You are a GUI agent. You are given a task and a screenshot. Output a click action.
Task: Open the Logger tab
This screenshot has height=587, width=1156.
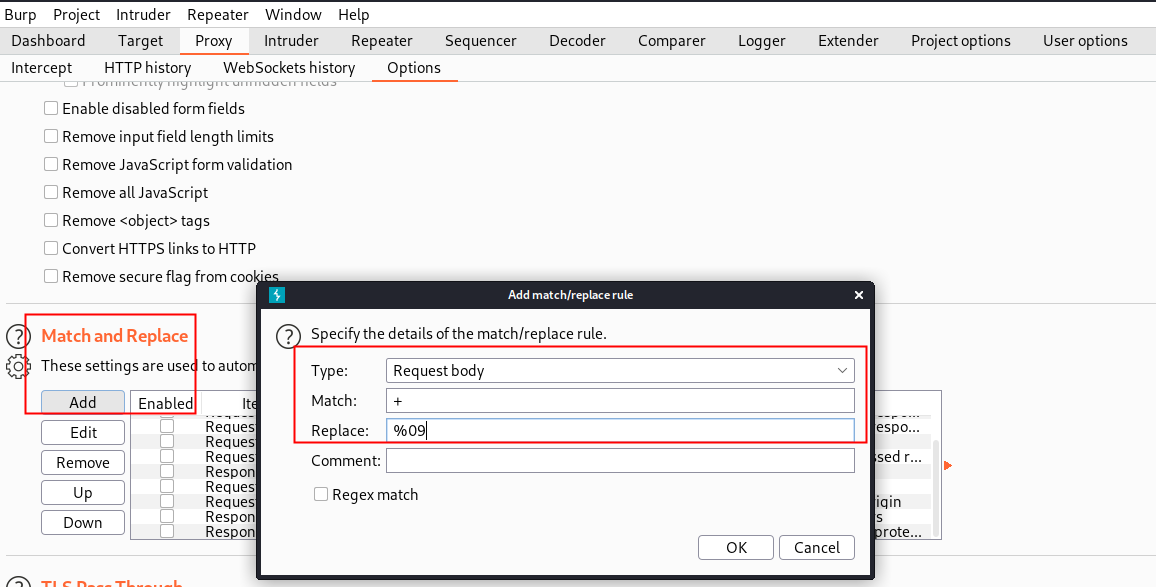(x=762, y=41)
